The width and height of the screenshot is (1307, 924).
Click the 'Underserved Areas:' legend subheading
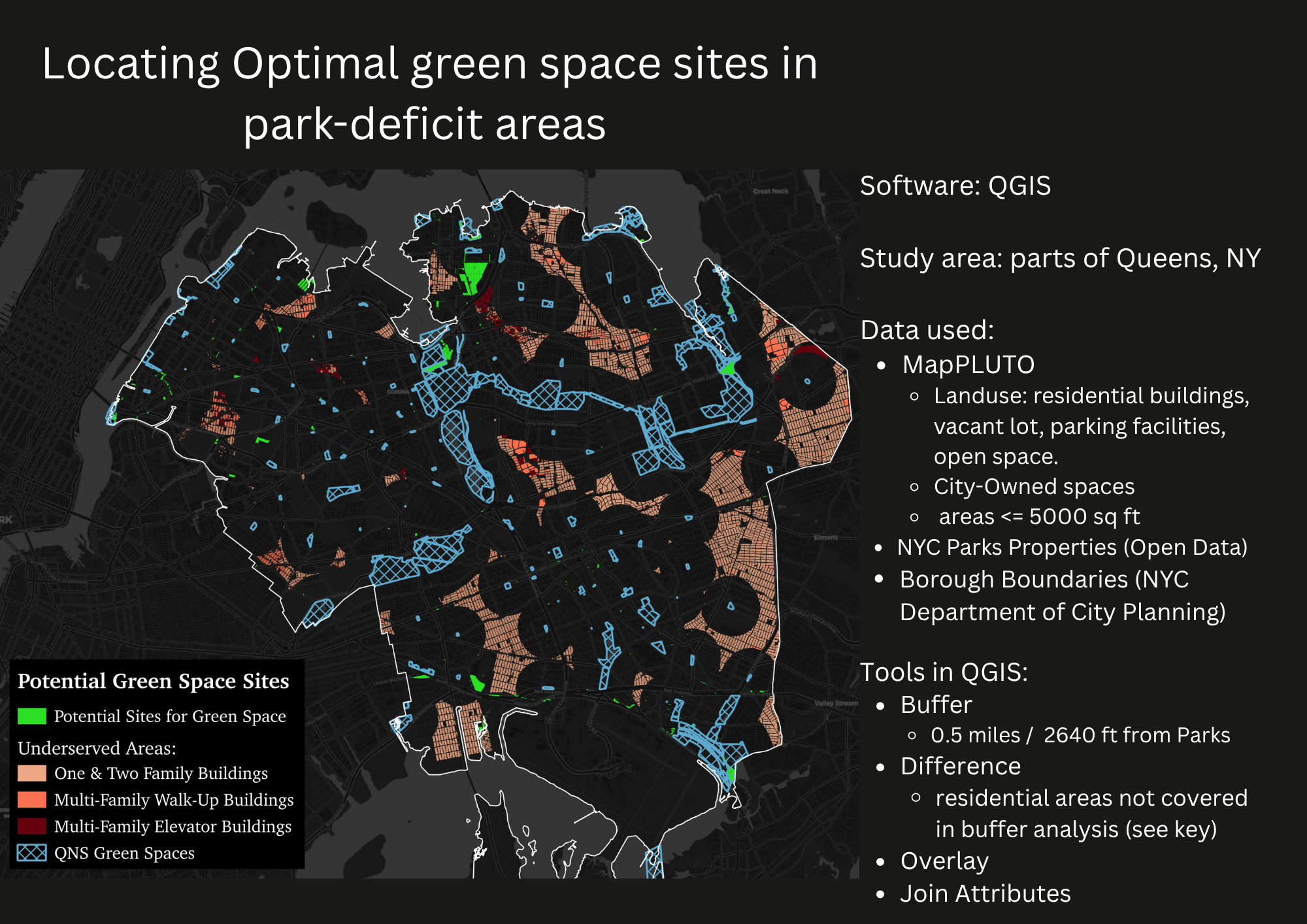point(97,748)
